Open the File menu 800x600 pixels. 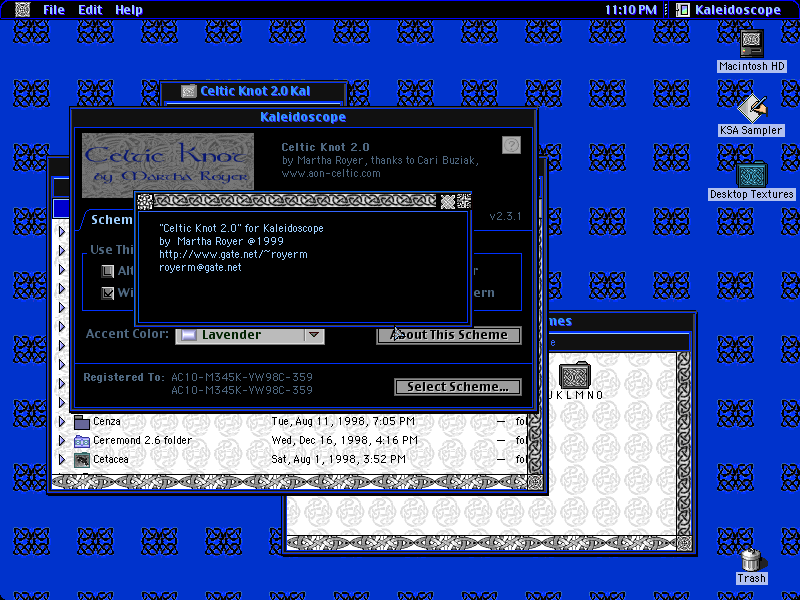[54, 10]
